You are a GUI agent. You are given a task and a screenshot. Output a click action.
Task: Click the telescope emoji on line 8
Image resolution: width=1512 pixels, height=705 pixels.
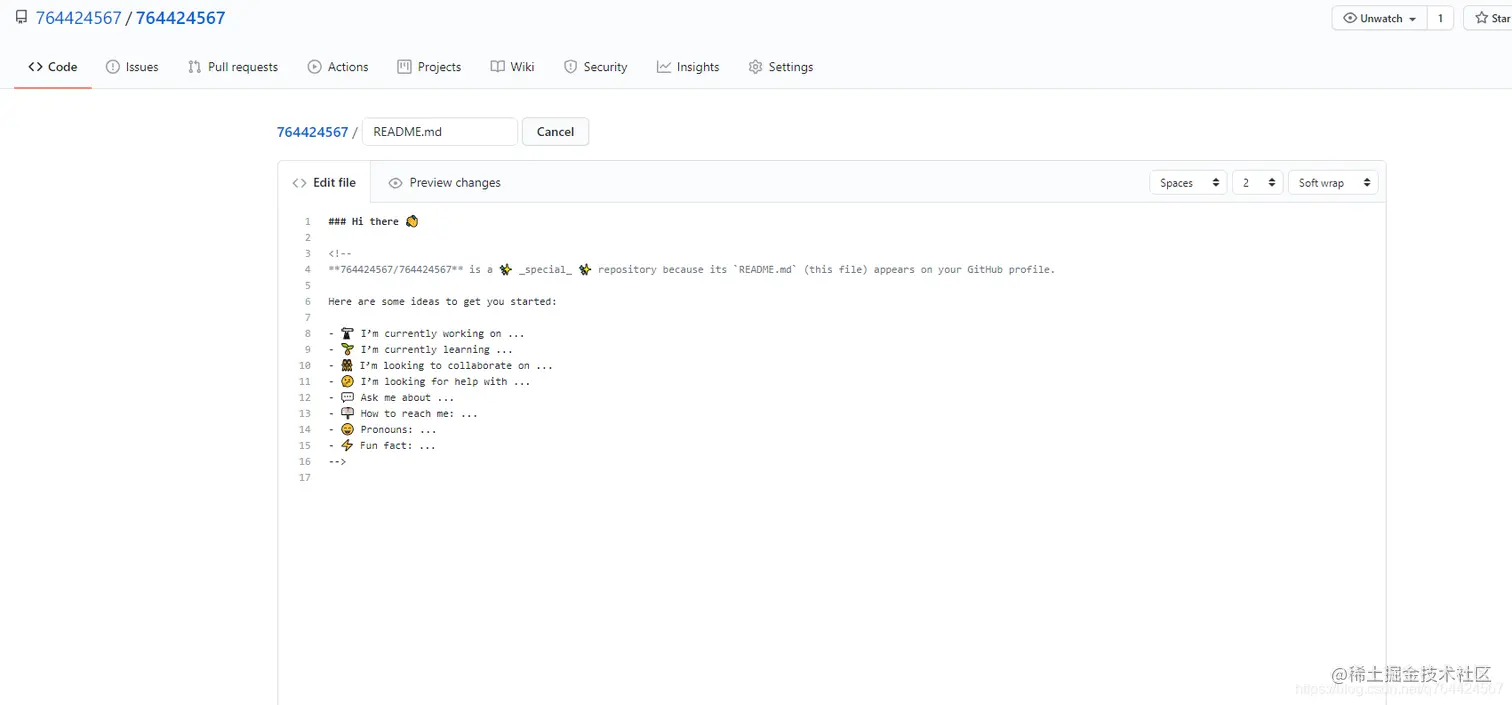point(347,333)
